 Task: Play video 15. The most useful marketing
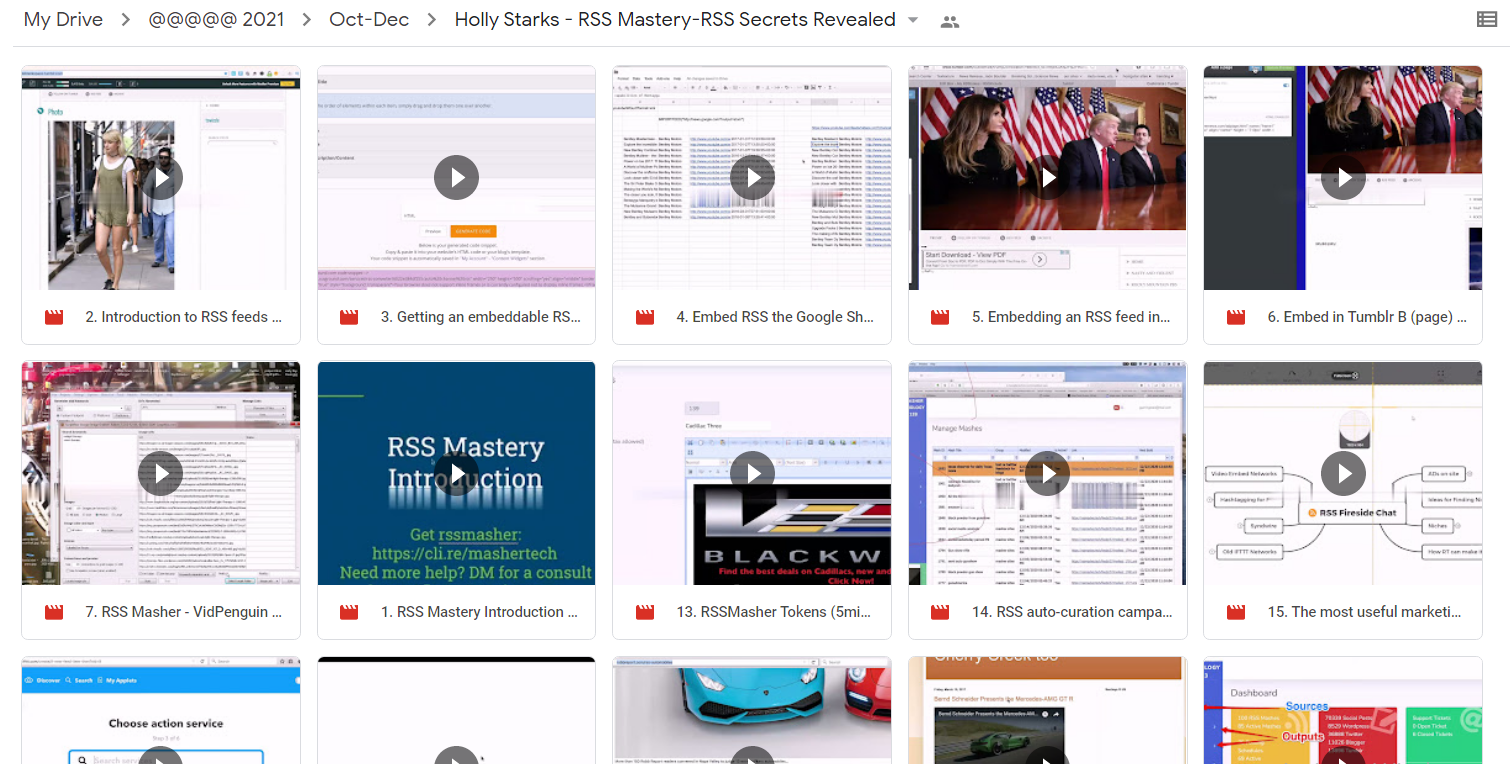(x=1343, y=473)
